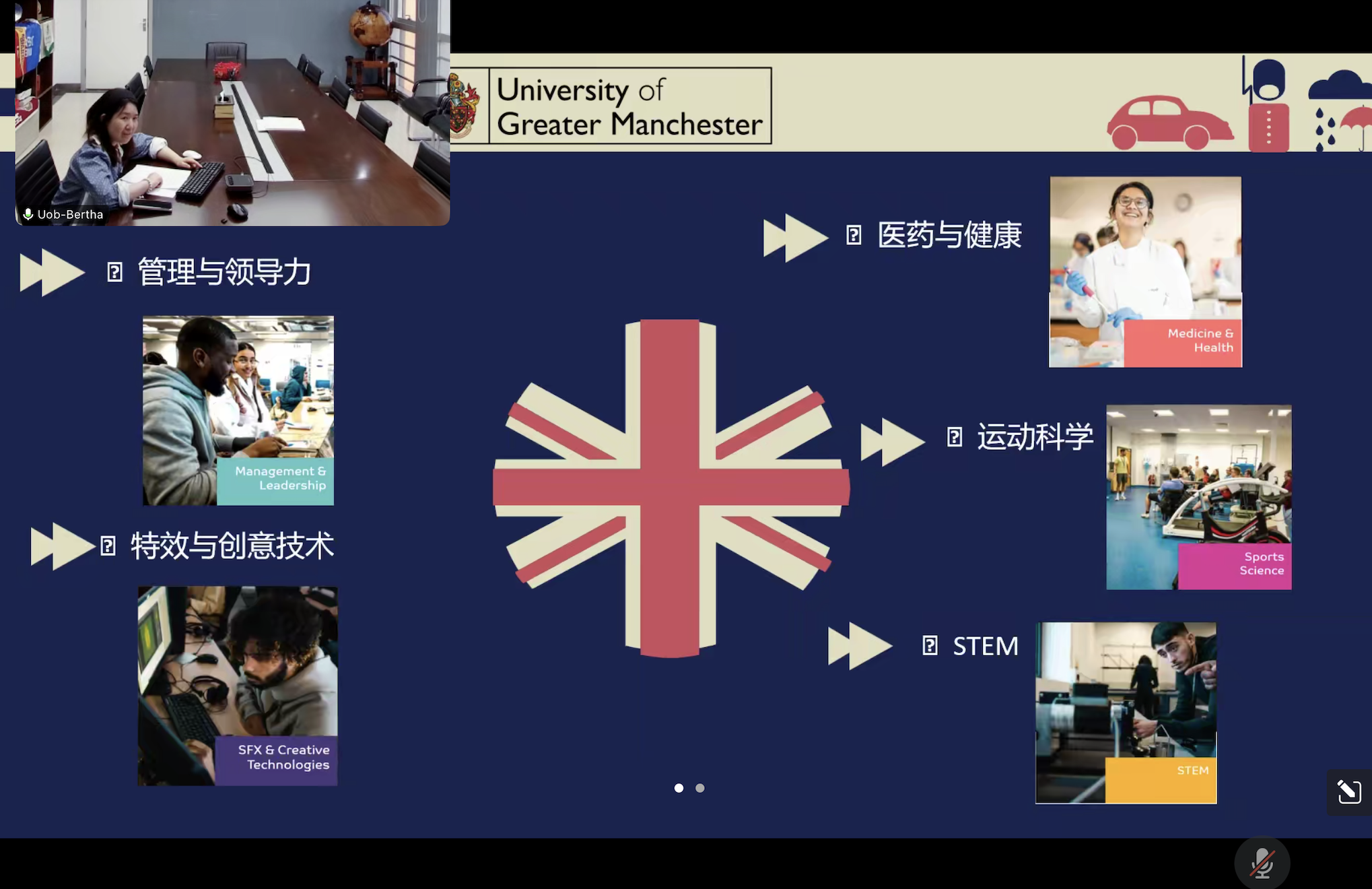Viewport: 1372px width, 889px height.
Task: Click the 运动科学 heading text
Action: click(x=1035, y=437)
